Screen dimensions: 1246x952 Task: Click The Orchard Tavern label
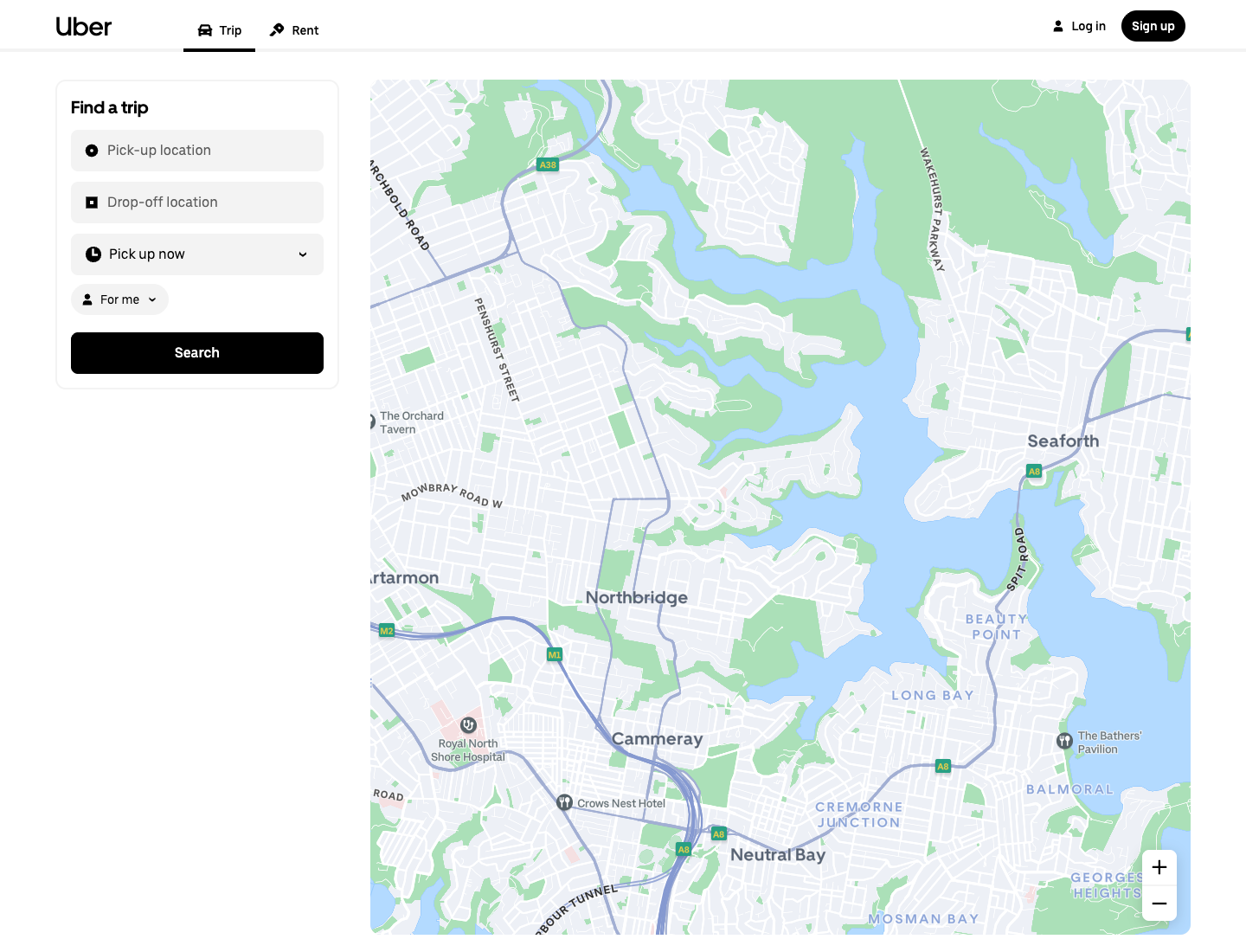pos(412,422)
